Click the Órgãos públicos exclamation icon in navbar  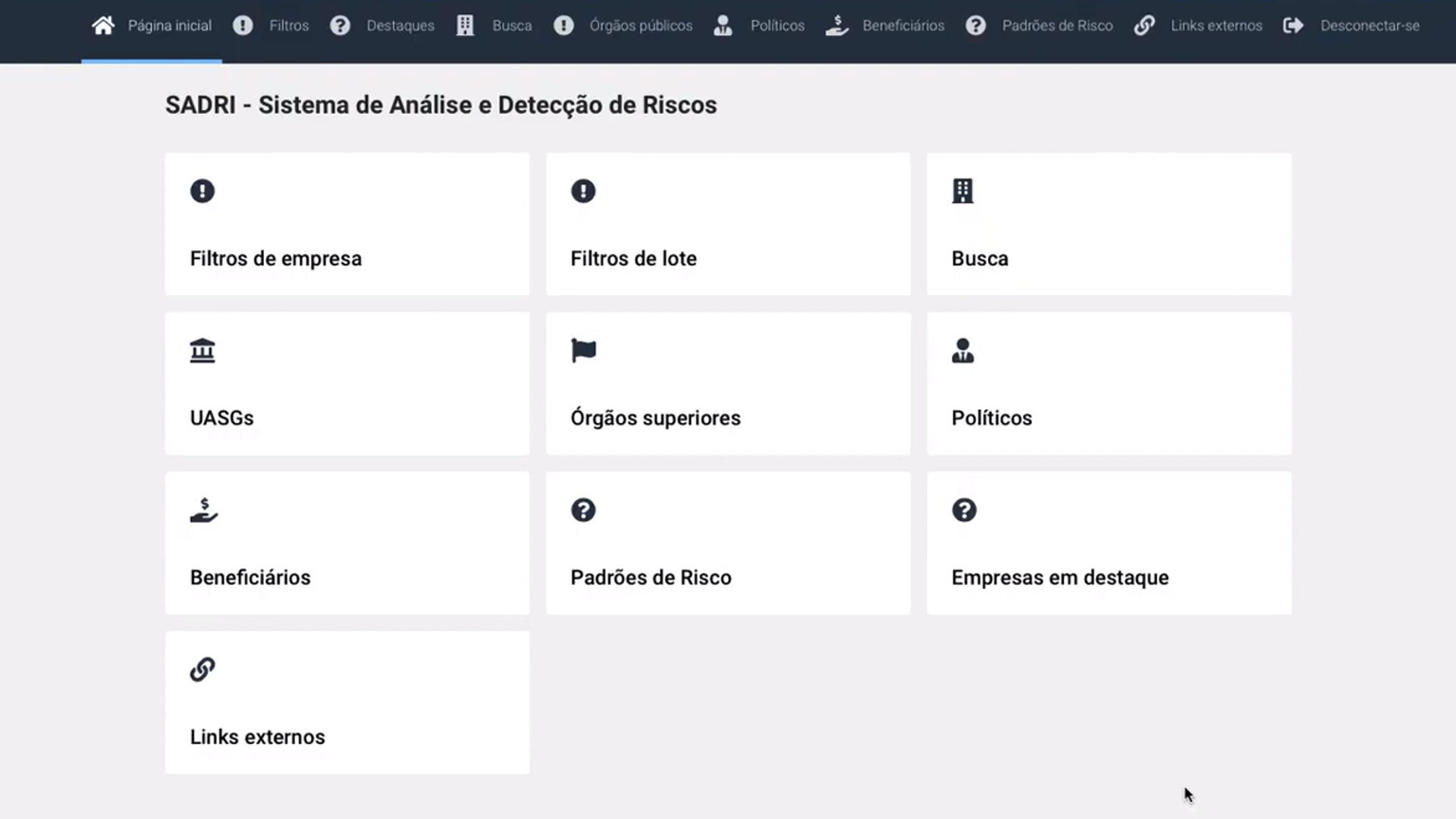click(563, 25)
